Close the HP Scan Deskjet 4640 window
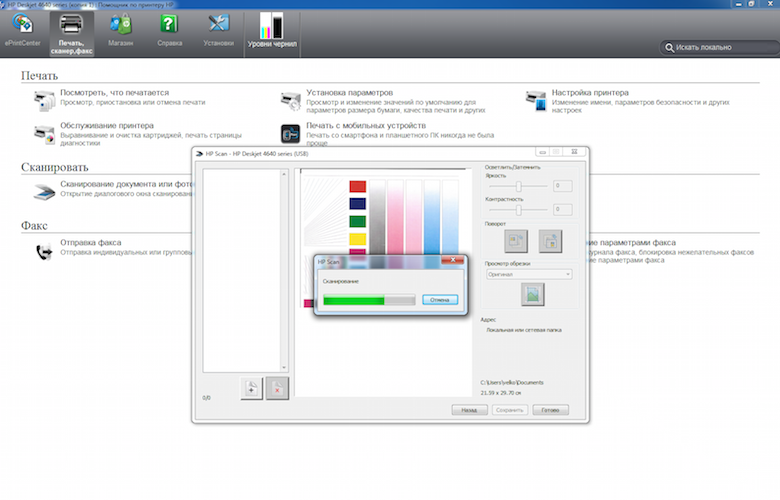780x500 pixels. [574, 152]
